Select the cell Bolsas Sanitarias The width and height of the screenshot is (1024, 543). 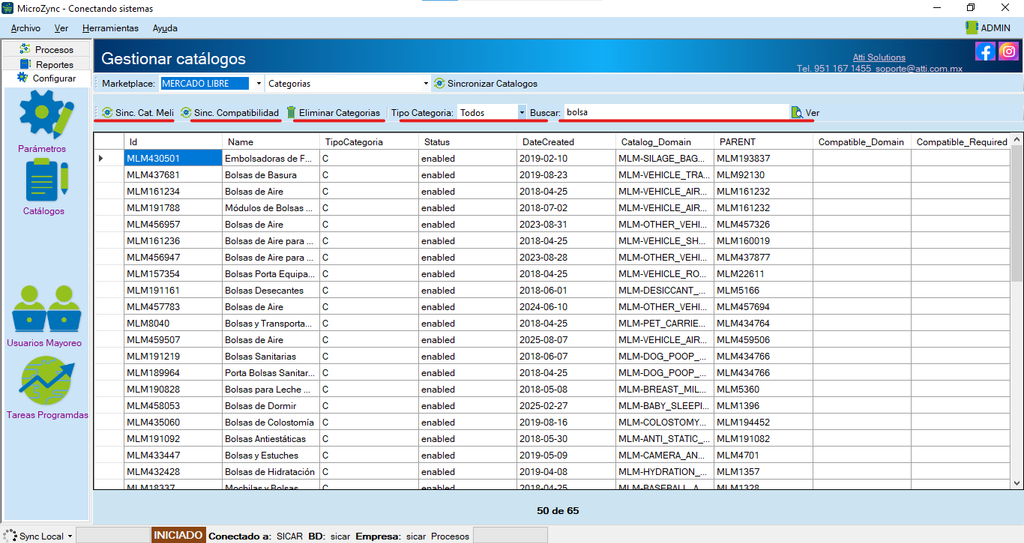tap(270, 356)
